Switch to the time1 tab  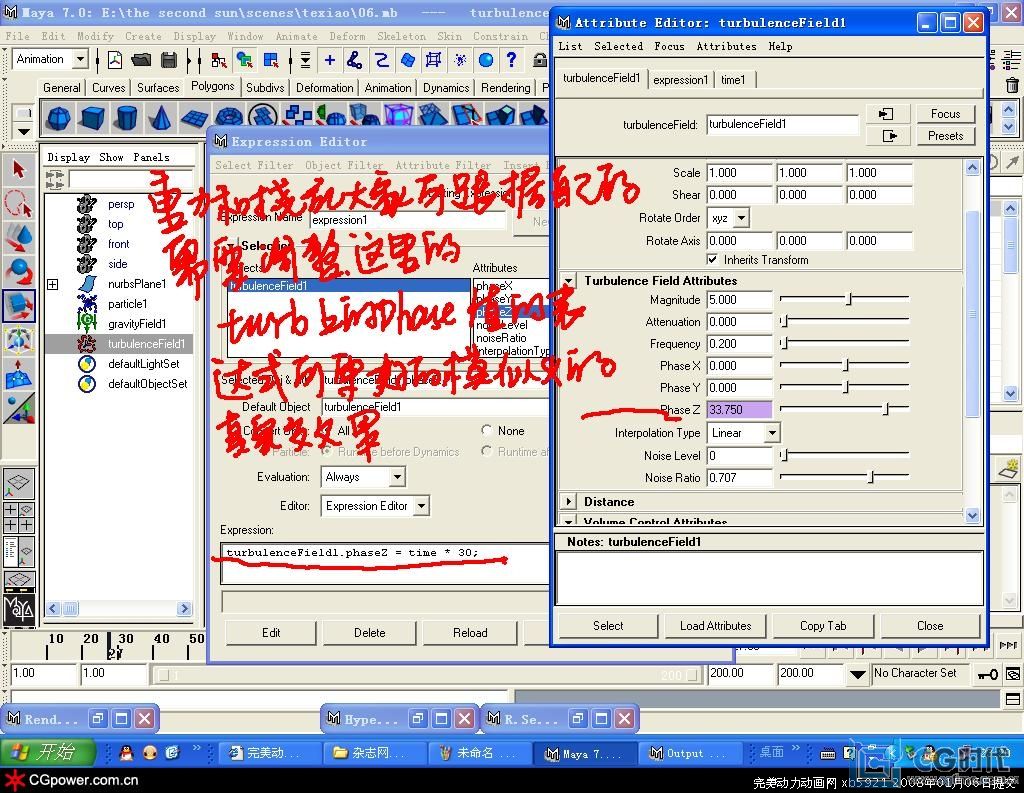coord(733,80)
